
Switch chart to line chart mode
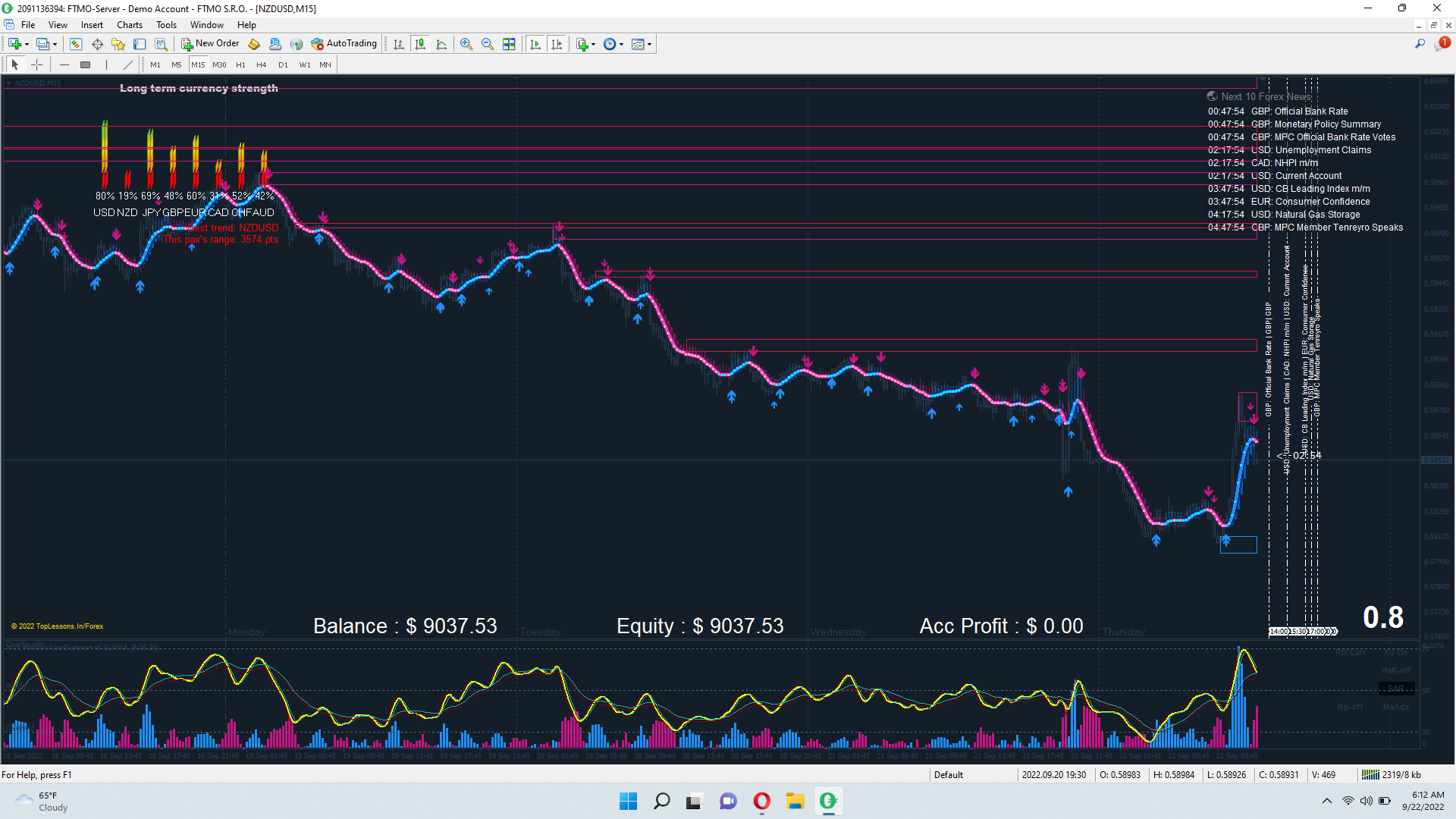click(x=441, y=44)
